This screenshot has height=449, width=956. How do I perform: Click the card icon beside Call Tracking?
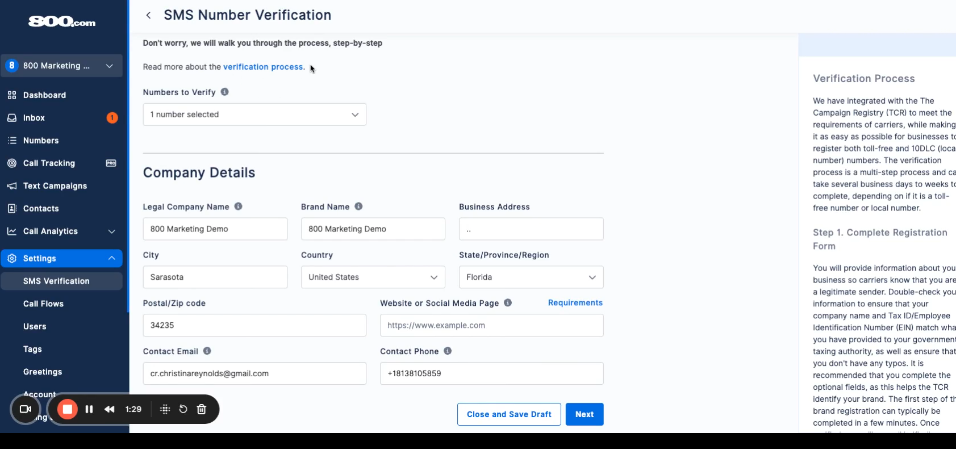pyautogui.click(x=111, y=163)
